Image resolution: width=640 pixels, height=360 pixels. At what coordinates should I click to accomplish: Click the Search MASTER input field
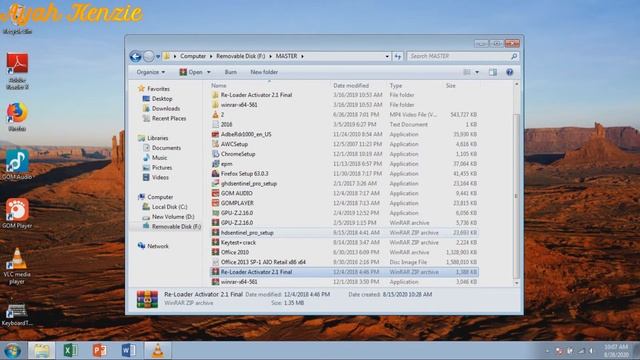(x=463, y=56)
